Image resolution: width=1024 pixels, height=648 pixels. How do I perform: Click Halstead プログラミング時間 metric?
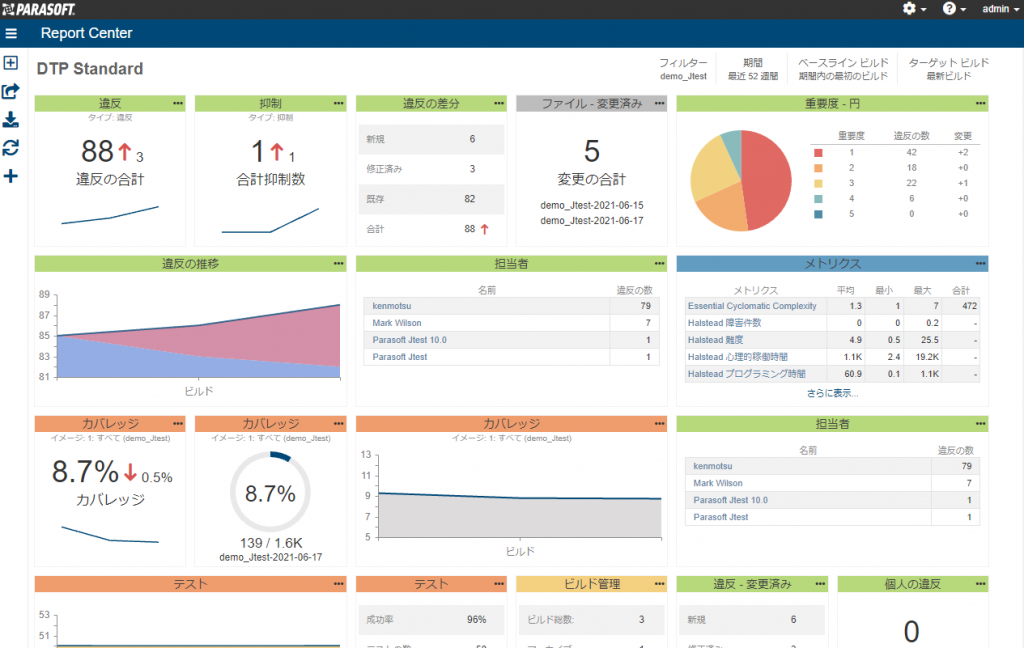pyautogui.click(x=746, y=374)
